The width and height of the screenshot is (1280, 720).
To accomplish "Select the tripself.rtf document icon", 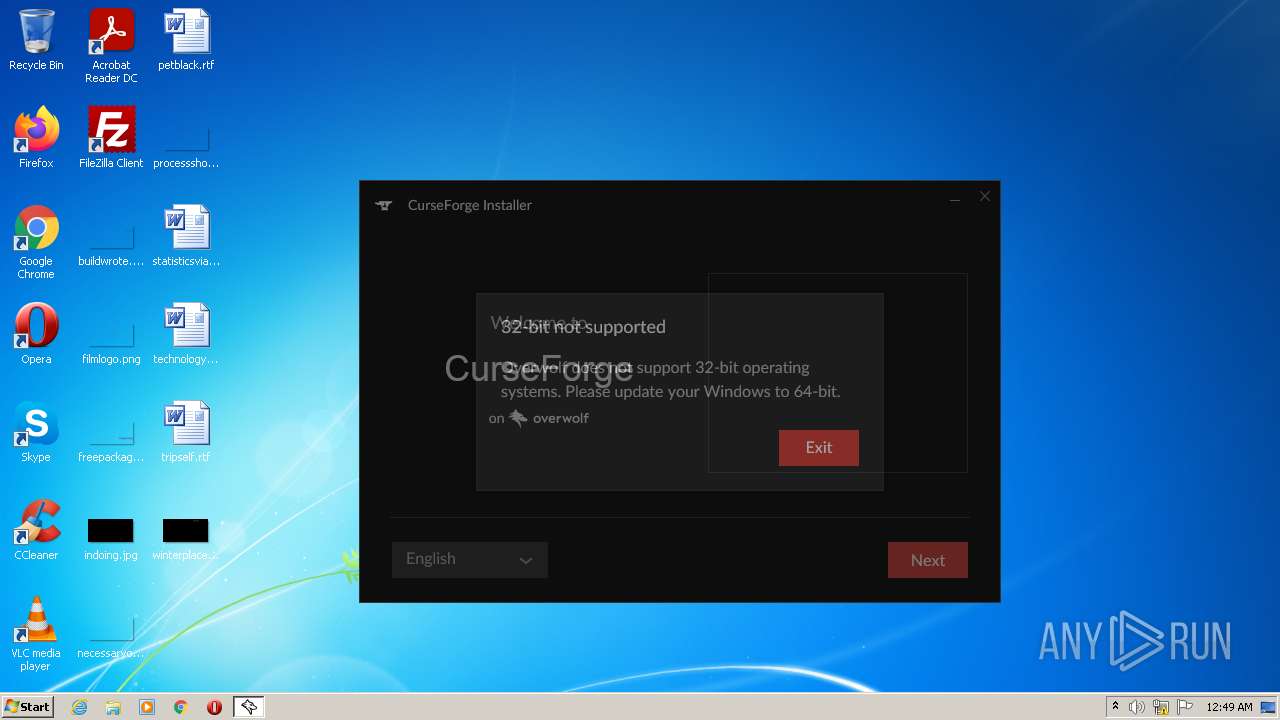I will (186, 432).
